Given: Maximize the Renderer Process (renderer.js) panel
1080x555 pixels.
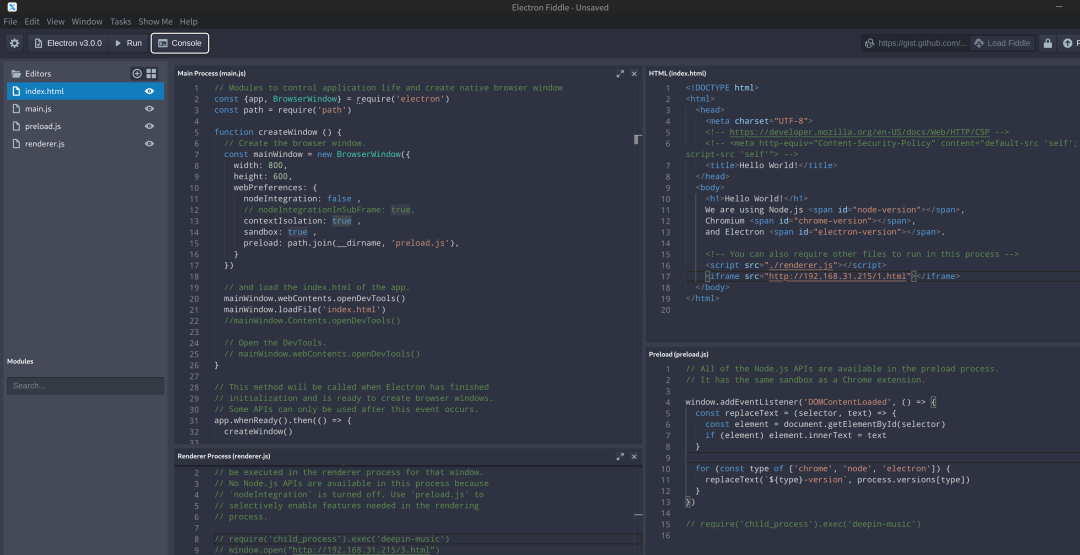Looking at the screenshot, I should (620, 456).
